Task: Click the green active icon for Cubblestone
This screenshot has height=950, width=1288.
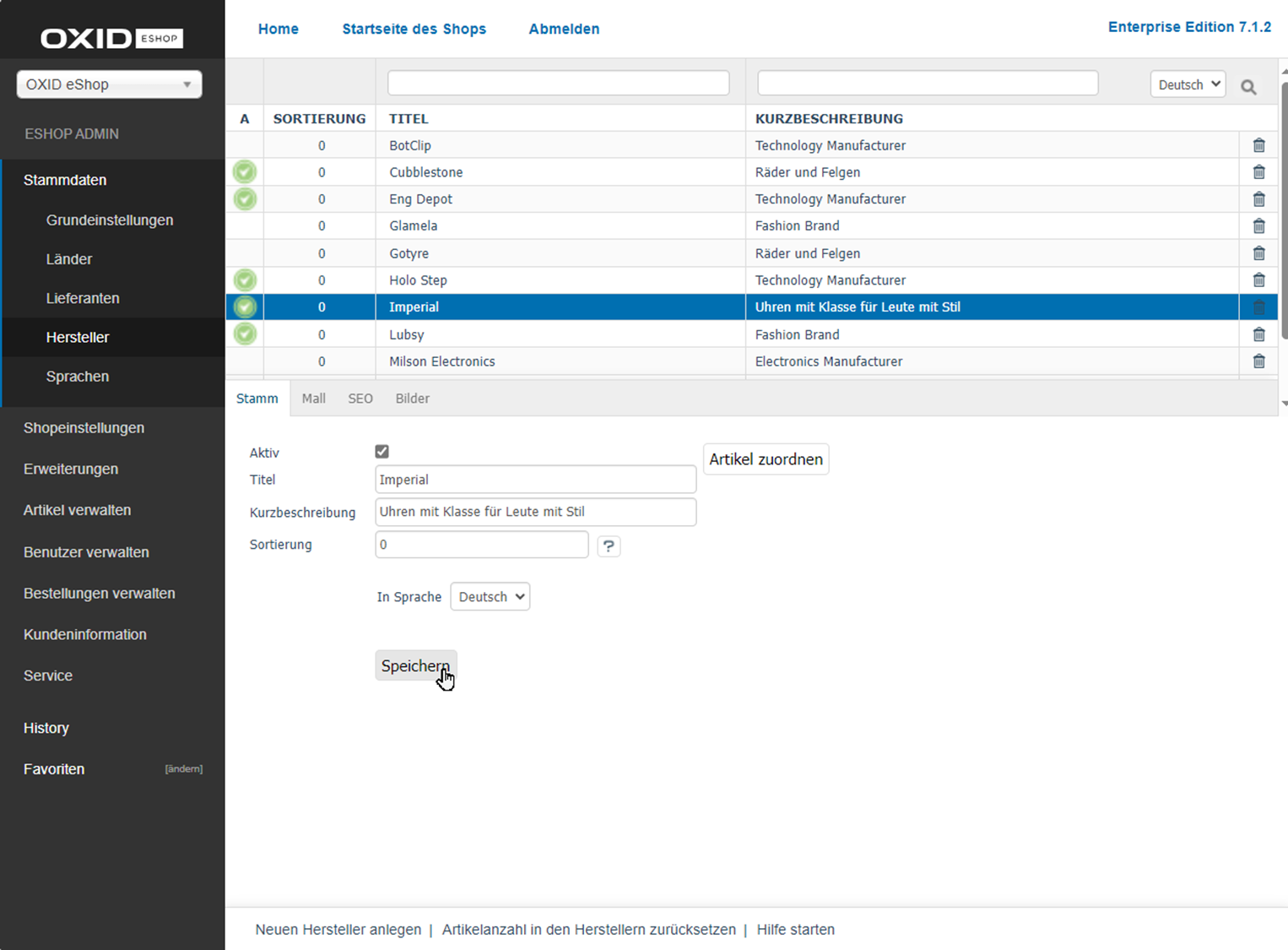Action: click(245, 172)
